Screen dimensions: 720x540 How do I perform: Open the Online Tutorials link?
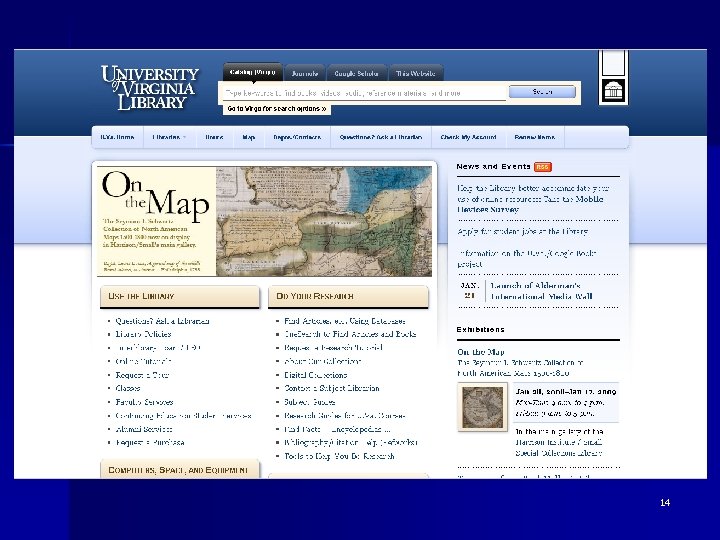(143, 361)
